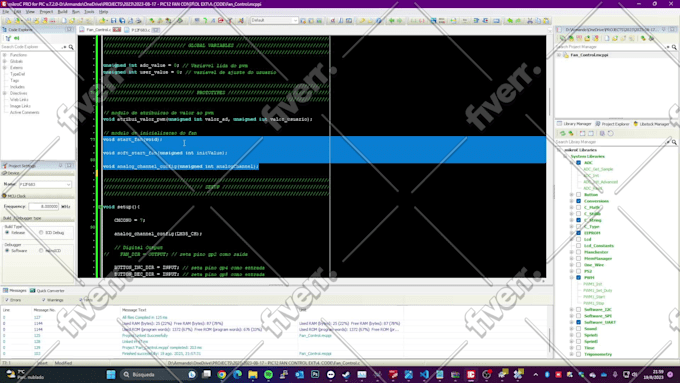Expand the Directives node in Code Explorer
This screenshot has width=680, height=383.
click(x=5, y=93)
